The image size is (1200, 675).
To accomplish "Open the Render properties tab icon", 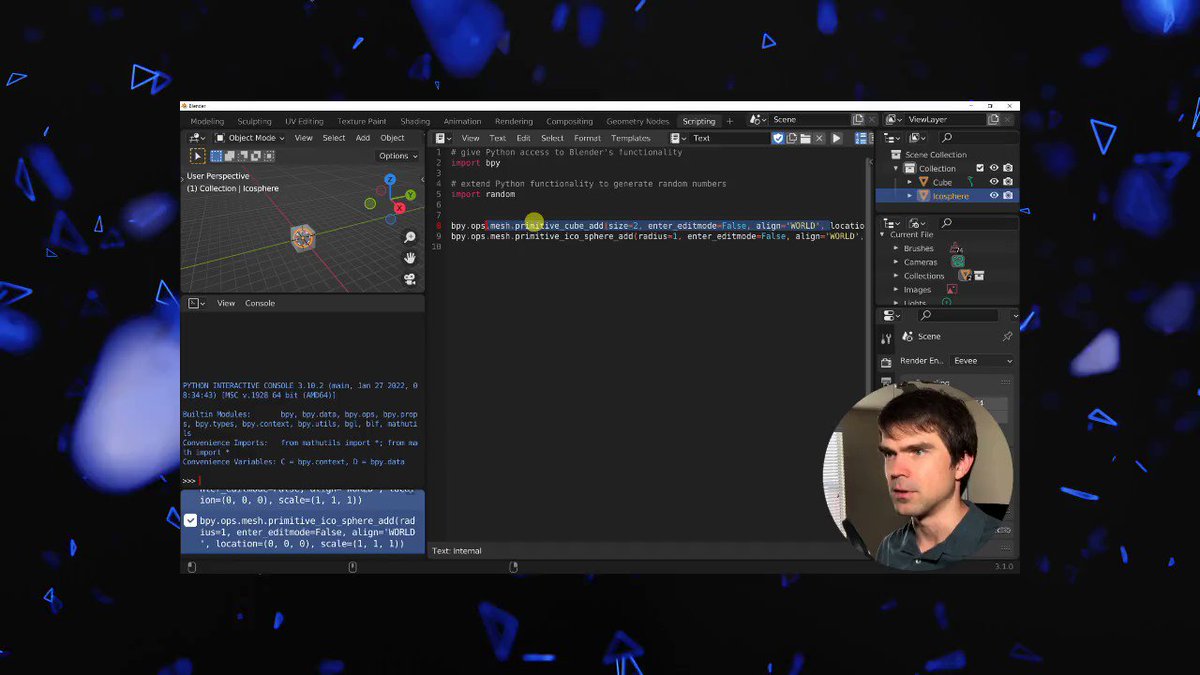I will click(x=886, y=362).
